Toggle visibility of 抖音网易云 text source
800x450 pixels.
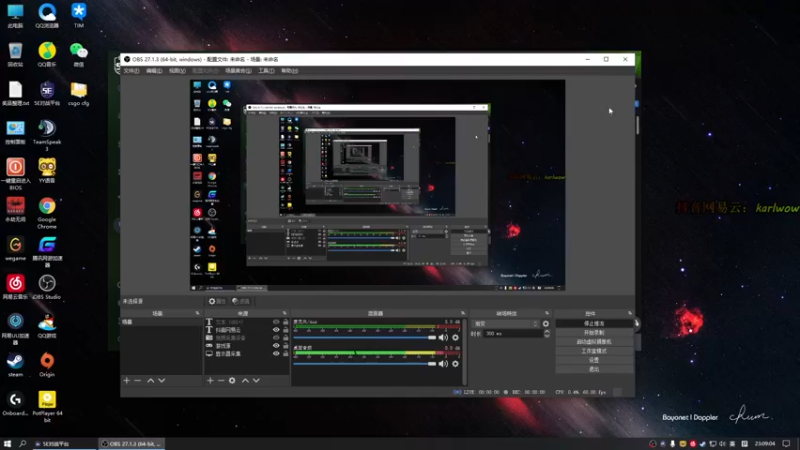276,330
